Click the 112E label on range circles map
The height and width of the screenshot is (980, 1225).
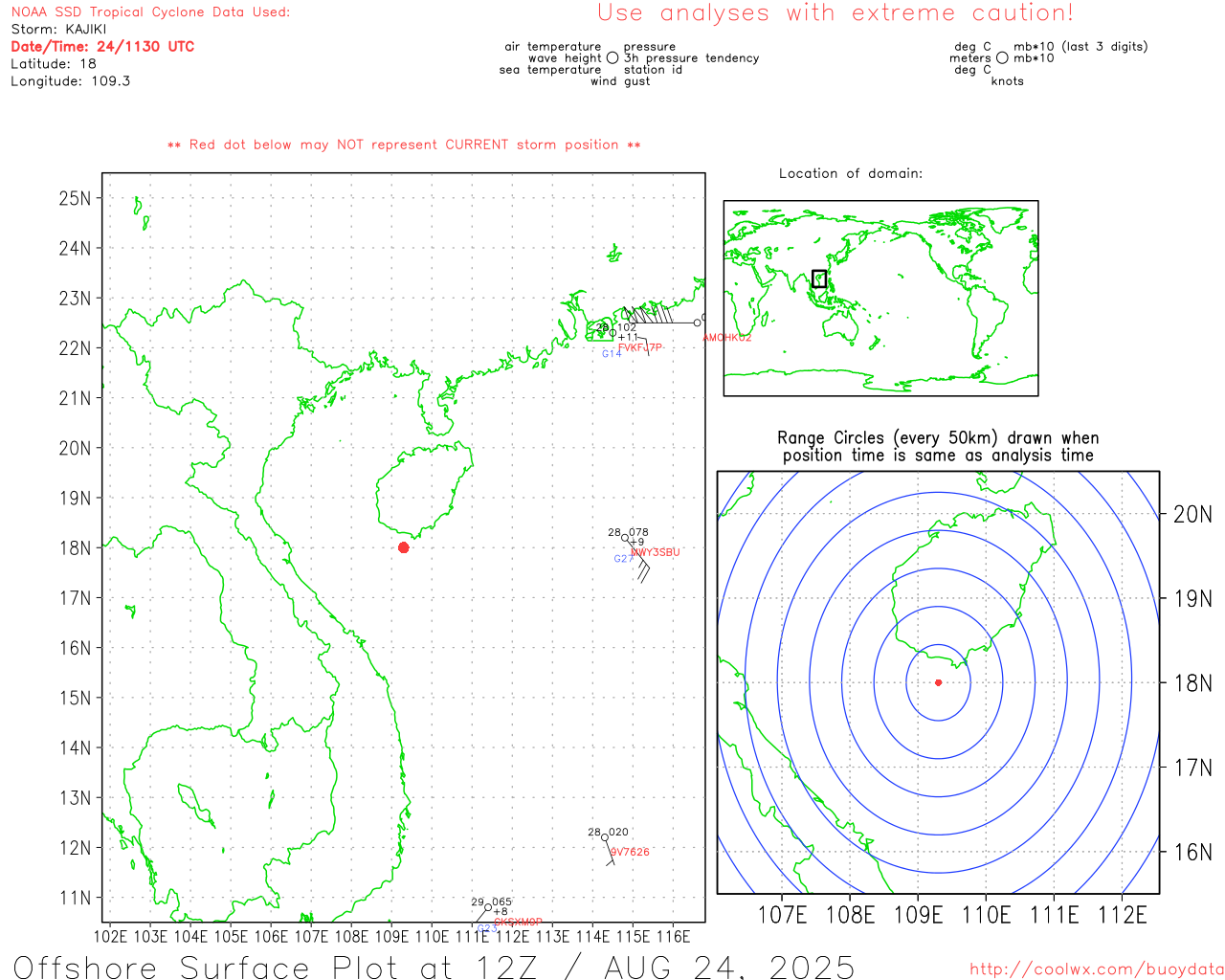point(1122,915)
